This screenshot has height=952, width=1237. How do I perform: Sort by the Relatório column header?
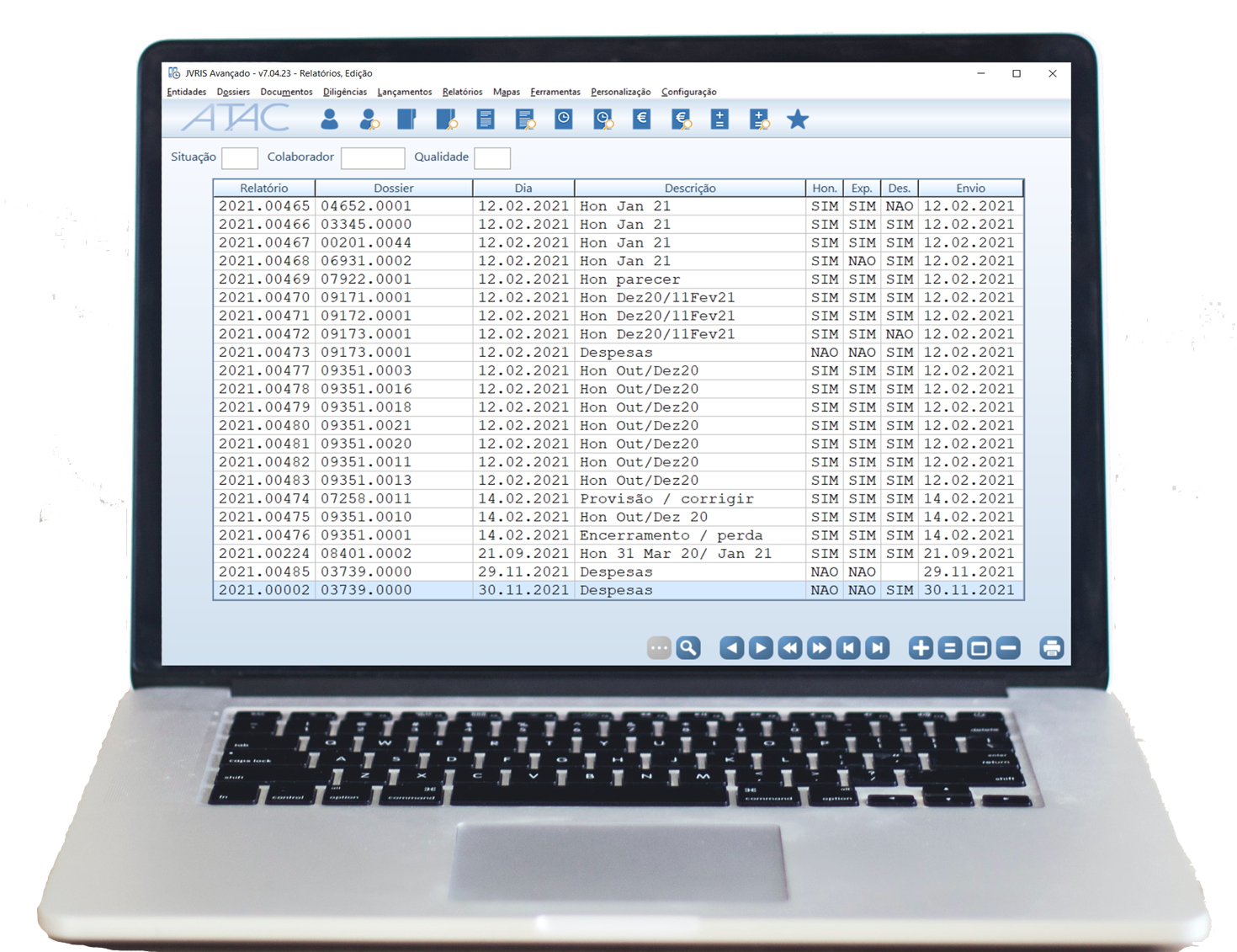coord(264,188)
